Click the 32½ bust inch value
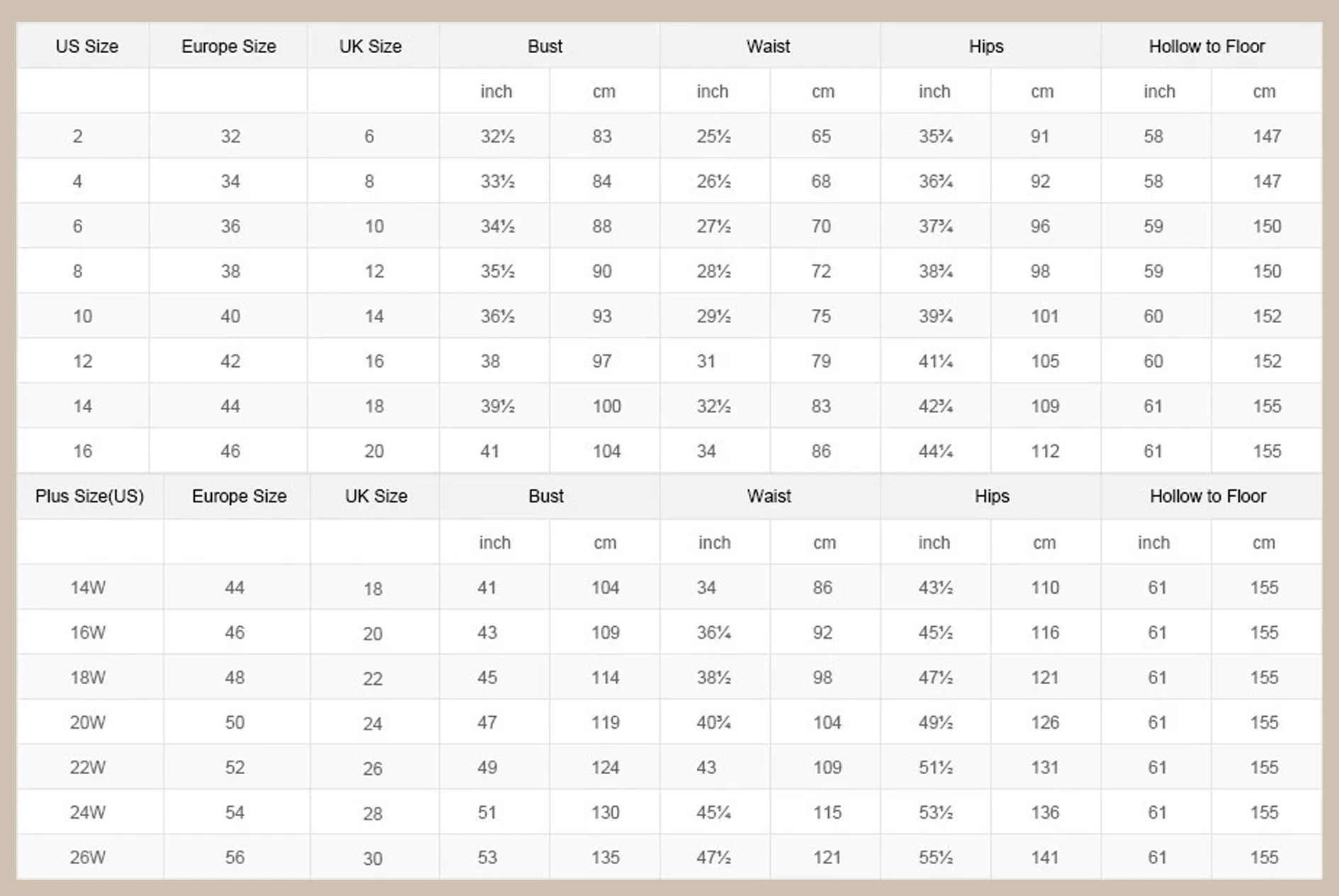Image resolution: width=1339 pixels, height=896 pixels. click(x=497, y=136)
